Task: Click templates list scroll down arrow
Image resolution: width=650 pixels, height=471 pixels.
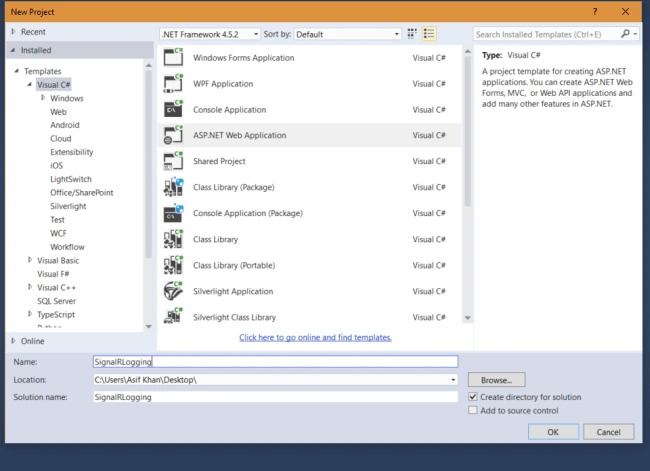Action: coord(468,318)
